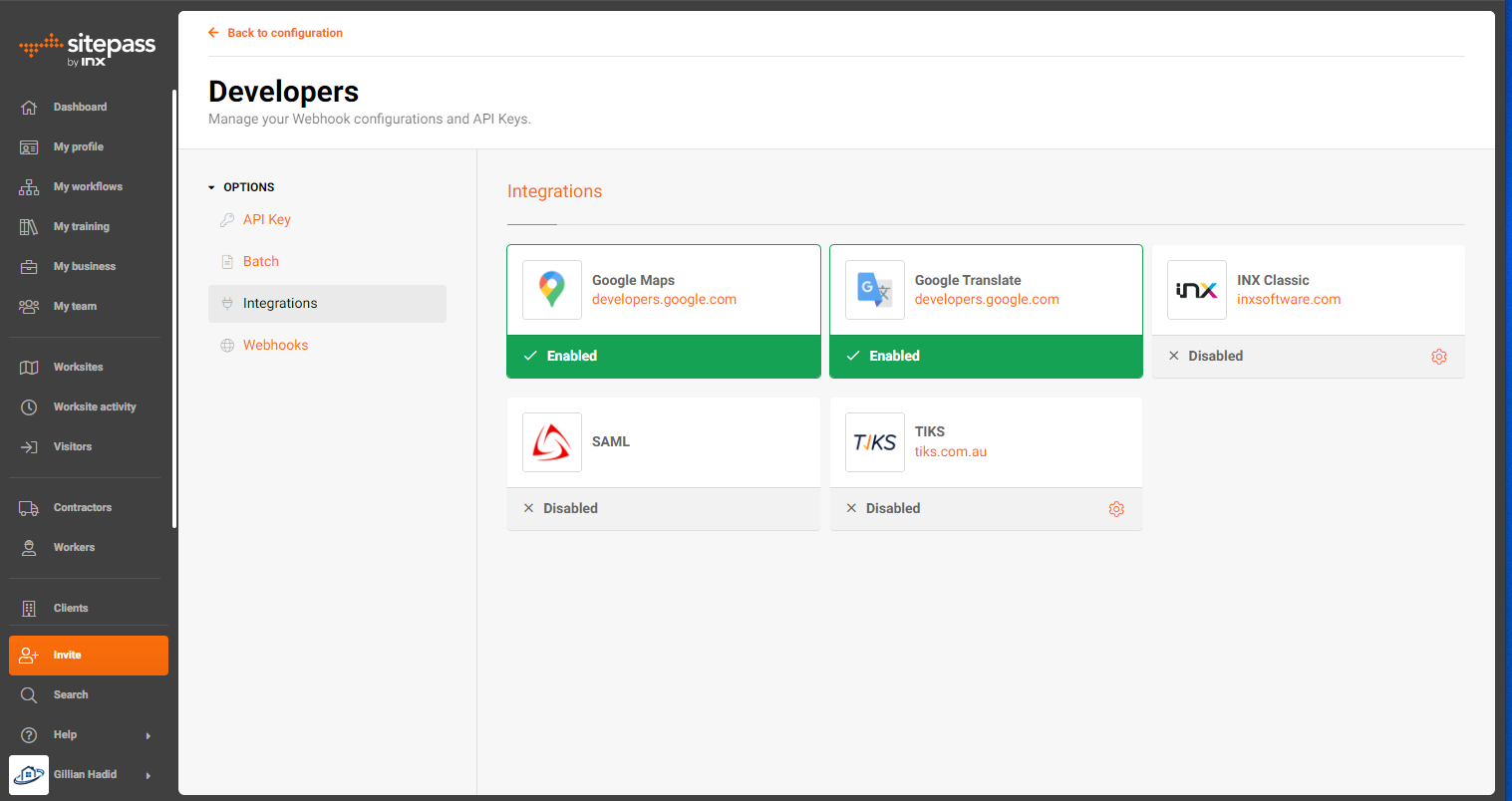Open the API Key option
The image size is (1512, 801).
[265, 219]
